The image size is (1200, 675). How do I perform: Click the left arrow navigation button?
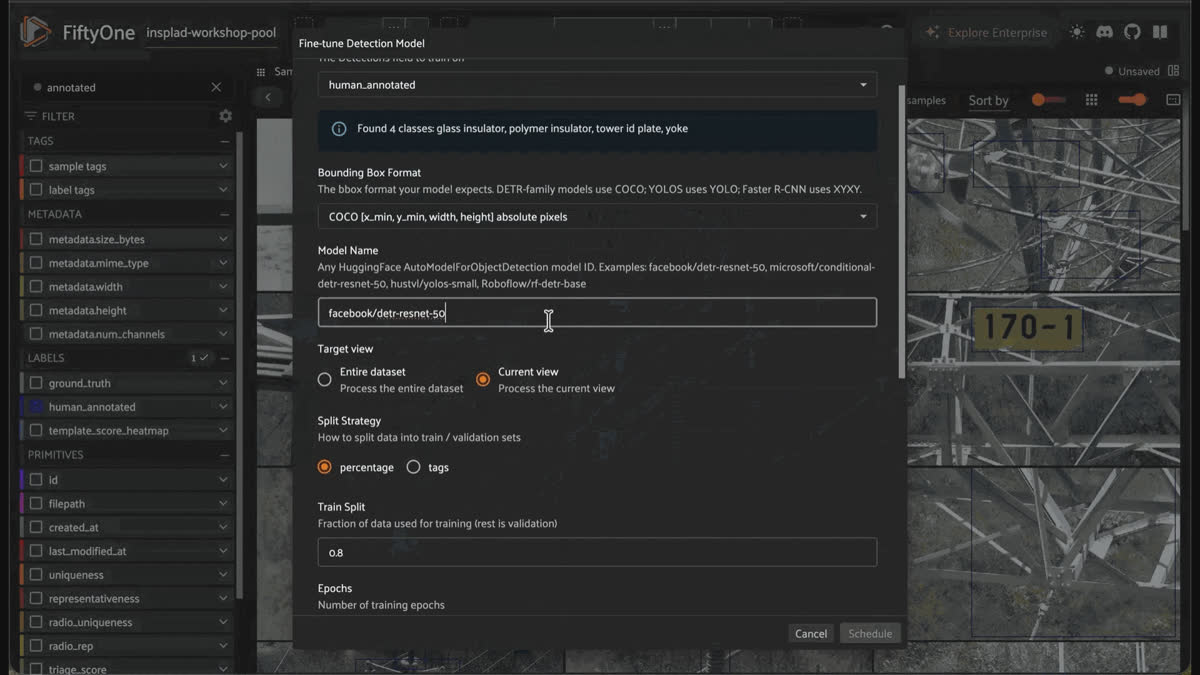point(268,97)
